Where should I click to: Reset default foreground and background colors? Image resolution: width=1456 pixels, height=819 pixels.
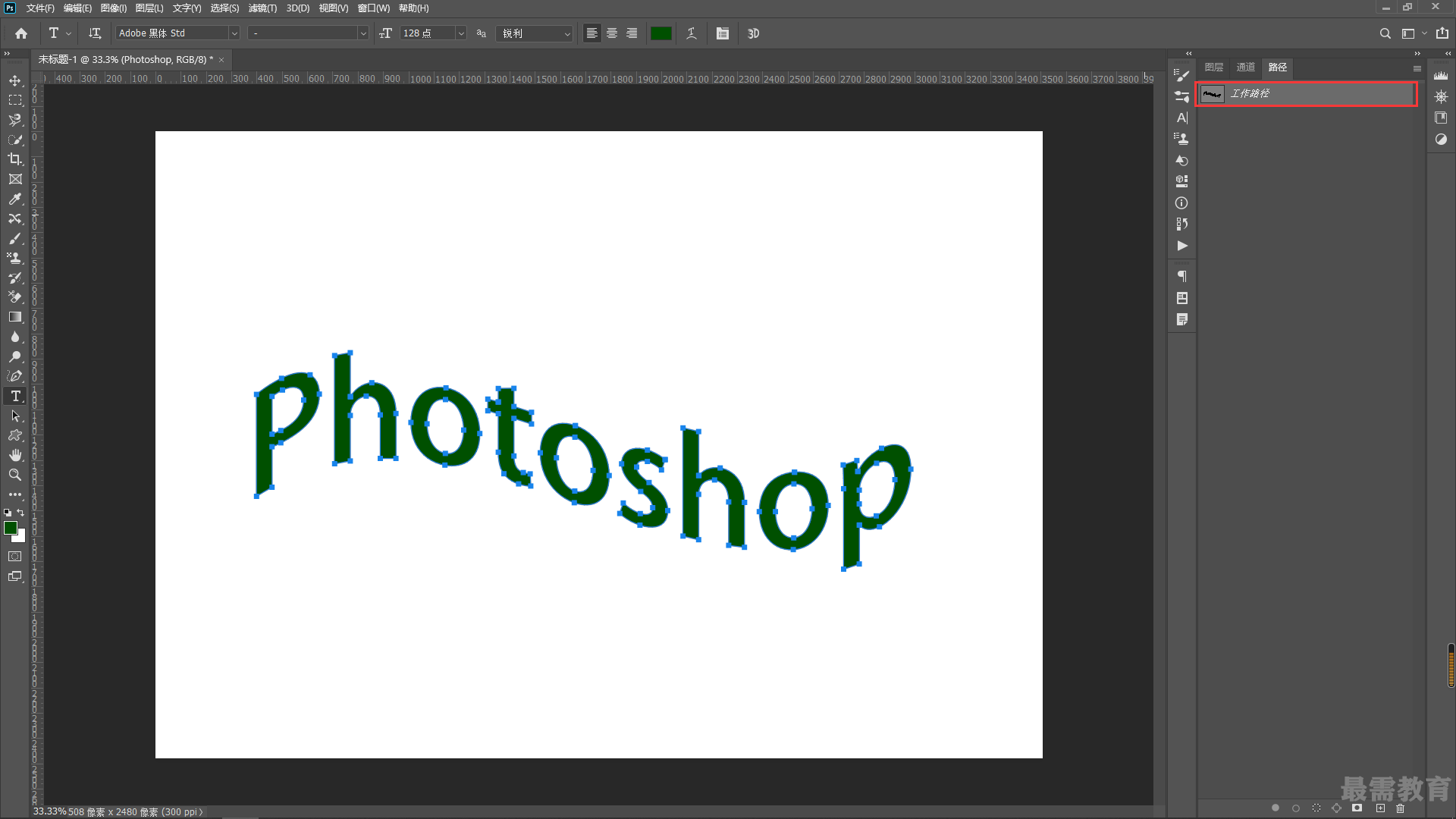8,513
